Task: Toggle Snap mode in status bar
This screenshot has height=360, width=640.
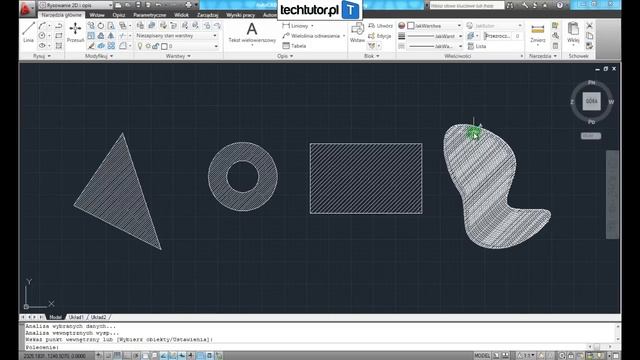Action: click(x=109, y=356)
